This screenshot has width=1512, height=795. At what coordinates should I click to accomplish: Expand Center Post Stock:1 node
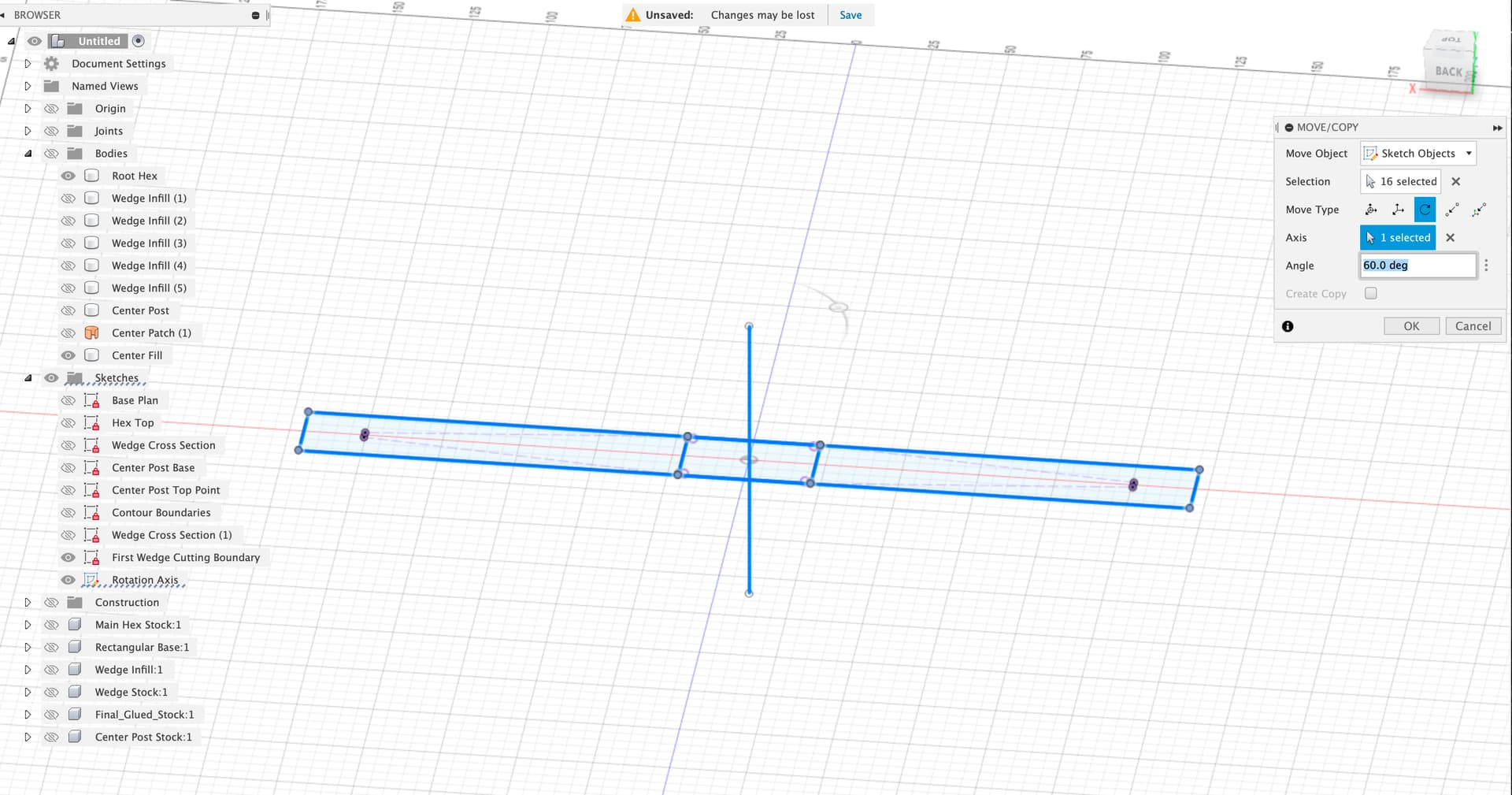click(x=28, y=737)
